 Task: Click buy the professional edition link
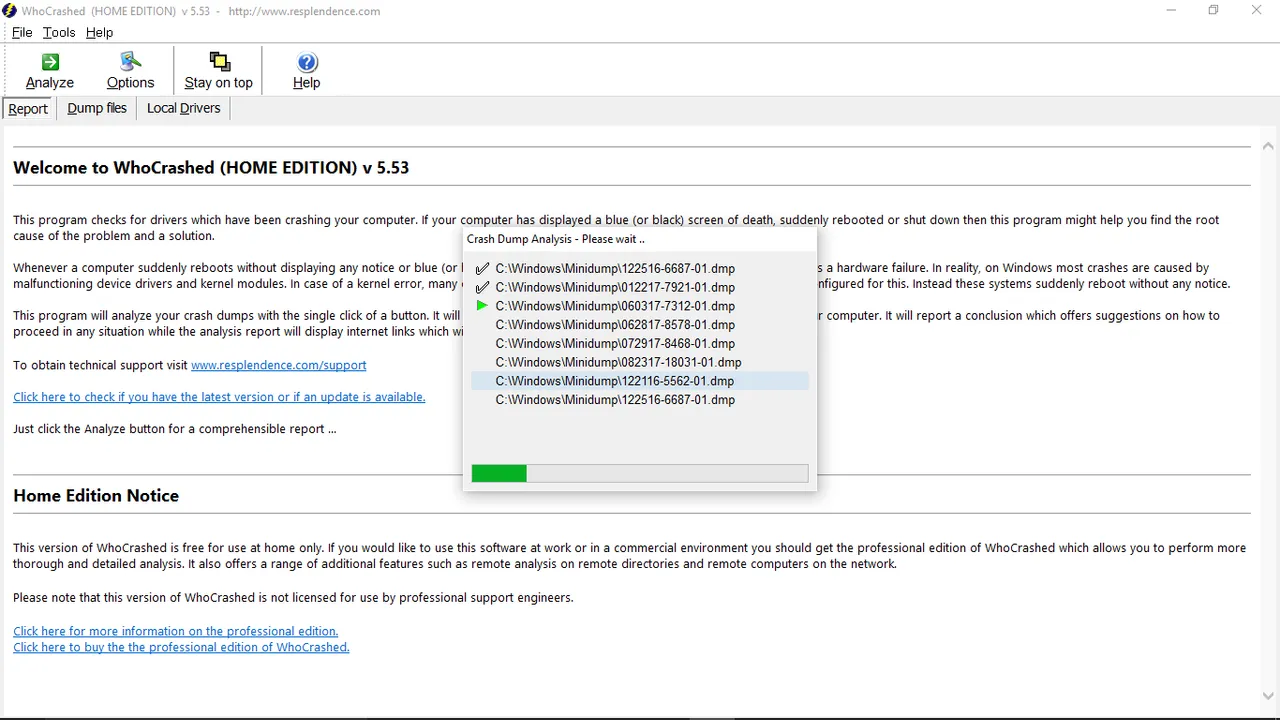(x=181, y=647)
